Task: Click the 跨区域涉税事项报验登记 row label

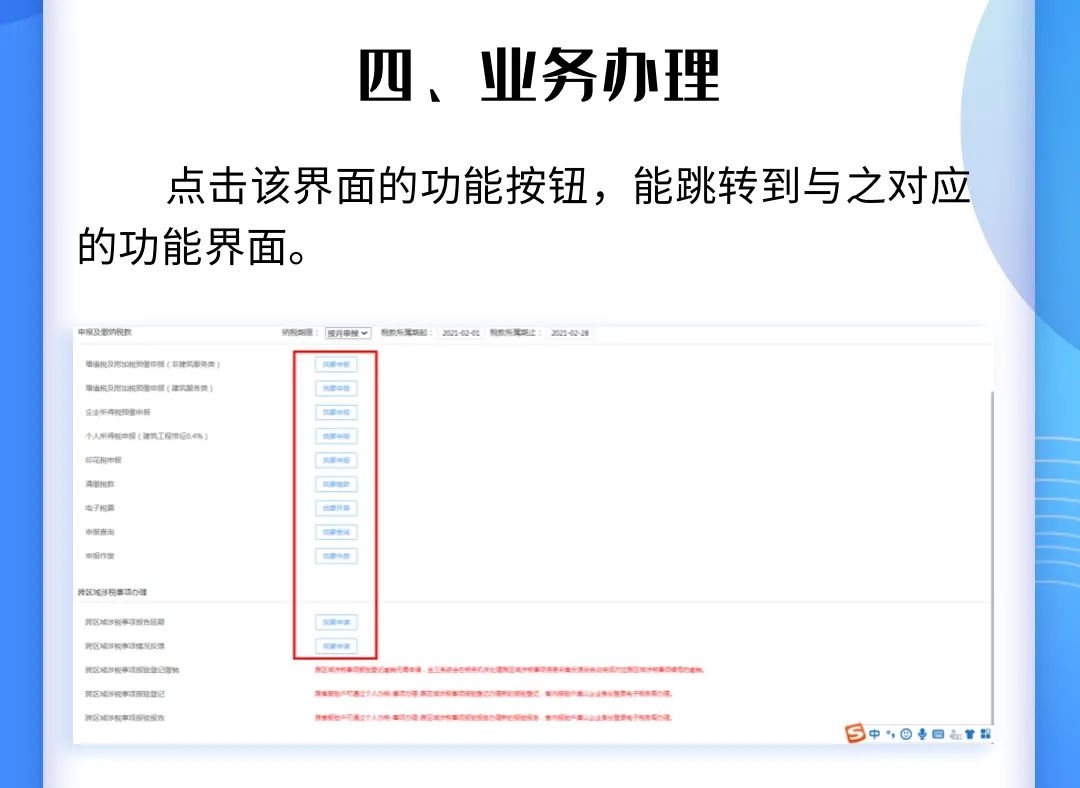Action: 125,694
